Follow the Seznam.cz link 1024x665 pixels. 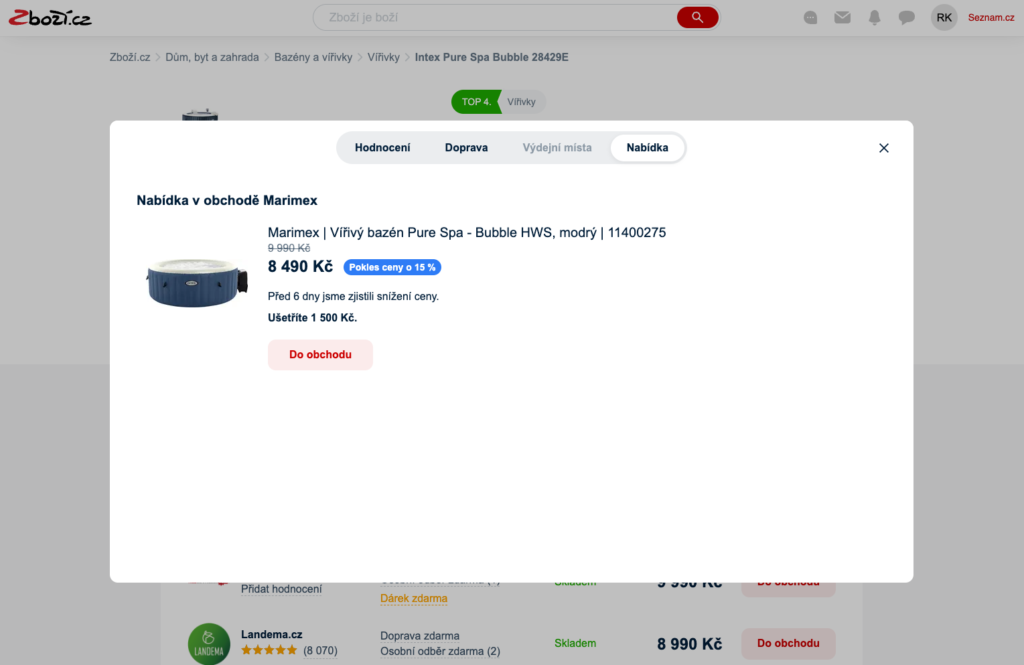pos(991,18)
